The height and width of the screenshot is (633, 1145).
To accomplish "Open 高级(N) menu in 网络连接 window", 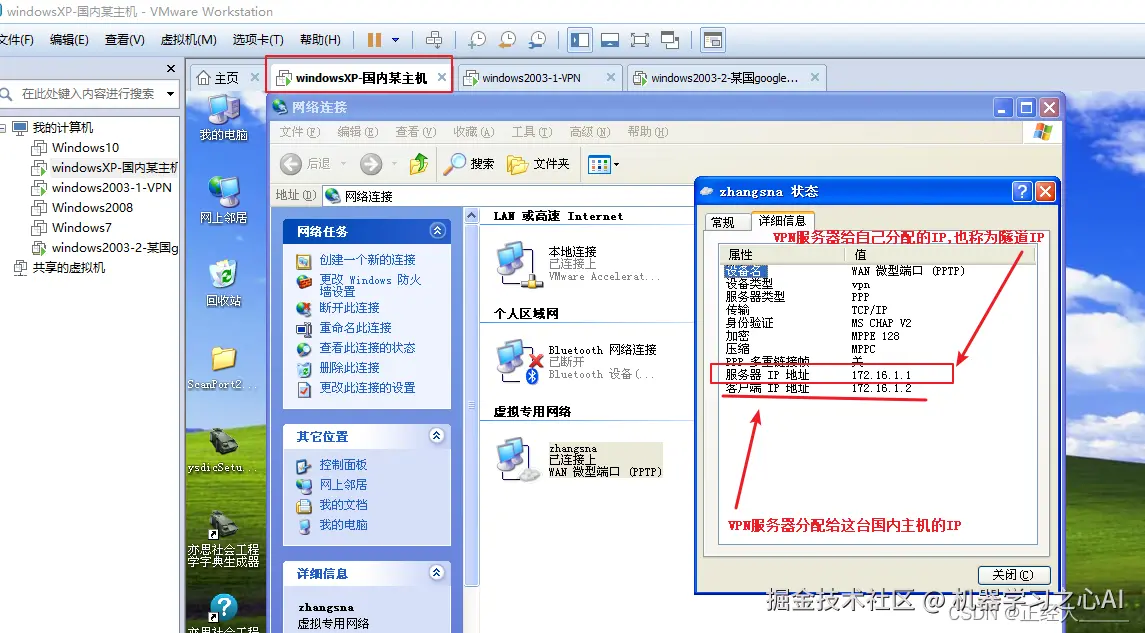I will pyautogui.click(x=589, y=131).
